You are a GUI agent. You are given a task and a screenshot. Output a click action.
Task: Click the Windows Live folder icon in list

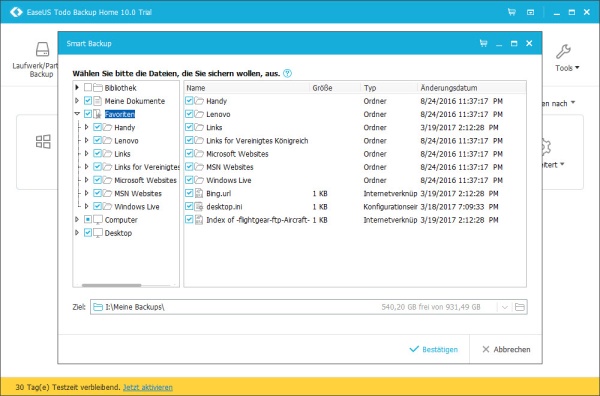coord(199,180)
